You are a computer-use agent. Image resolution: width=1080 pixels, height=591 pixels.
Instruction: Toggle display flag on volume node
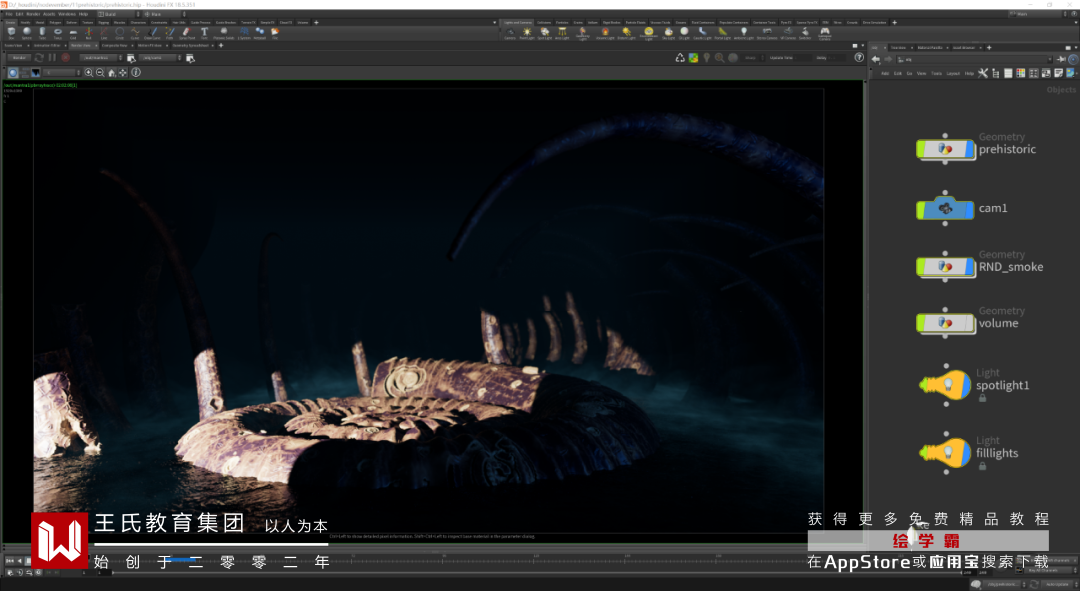click(970, 323)
